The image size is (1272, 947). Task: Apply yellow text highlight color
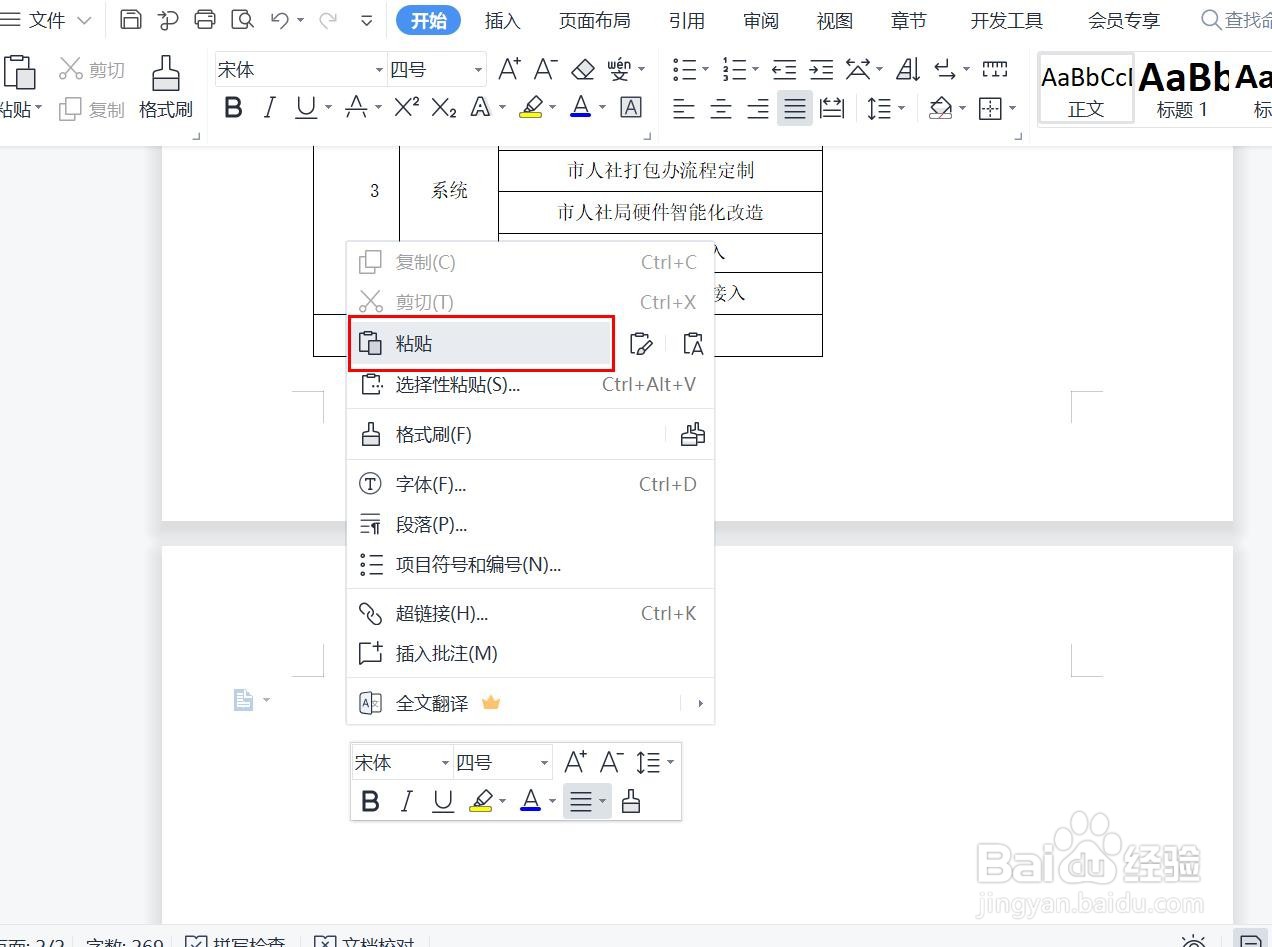[531, 107]
